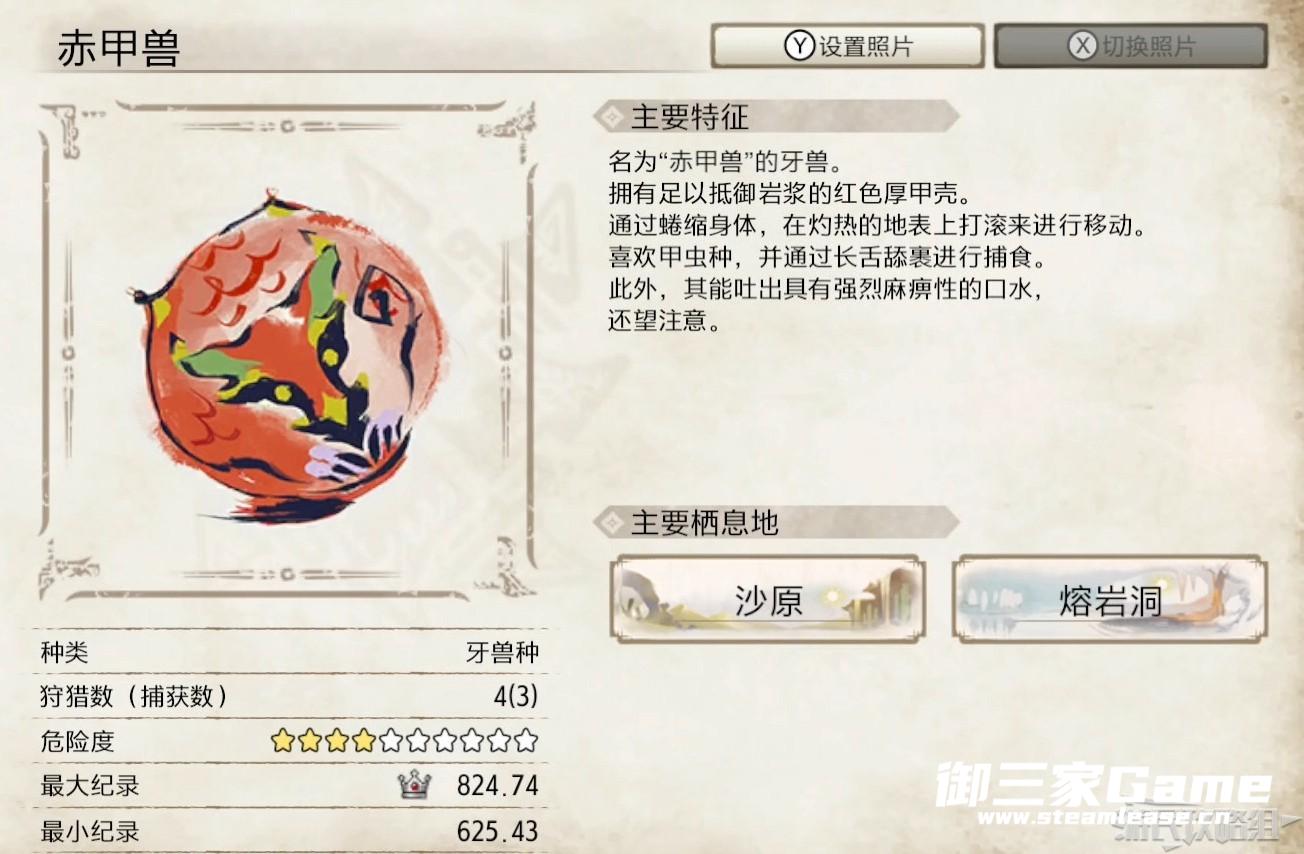
Task: Click the Y button icon for 设置照片
Action: click(799, 46)
